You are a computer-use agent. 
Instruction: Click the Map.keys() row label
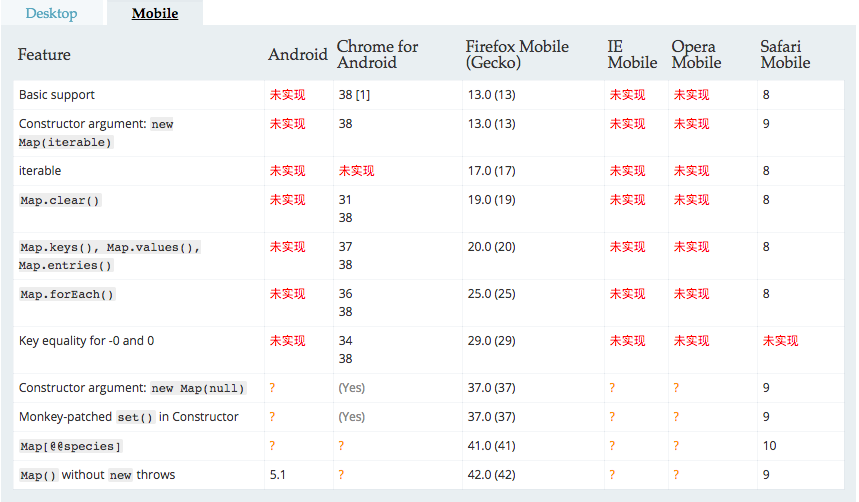(x=110, y=256)
